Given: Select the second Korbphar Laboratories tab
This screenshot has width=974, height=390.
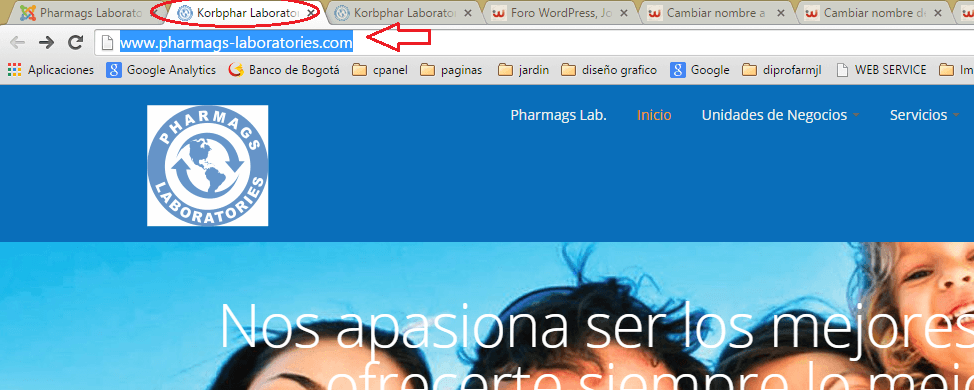Looking at the screenshot, I should pos(399,12).
